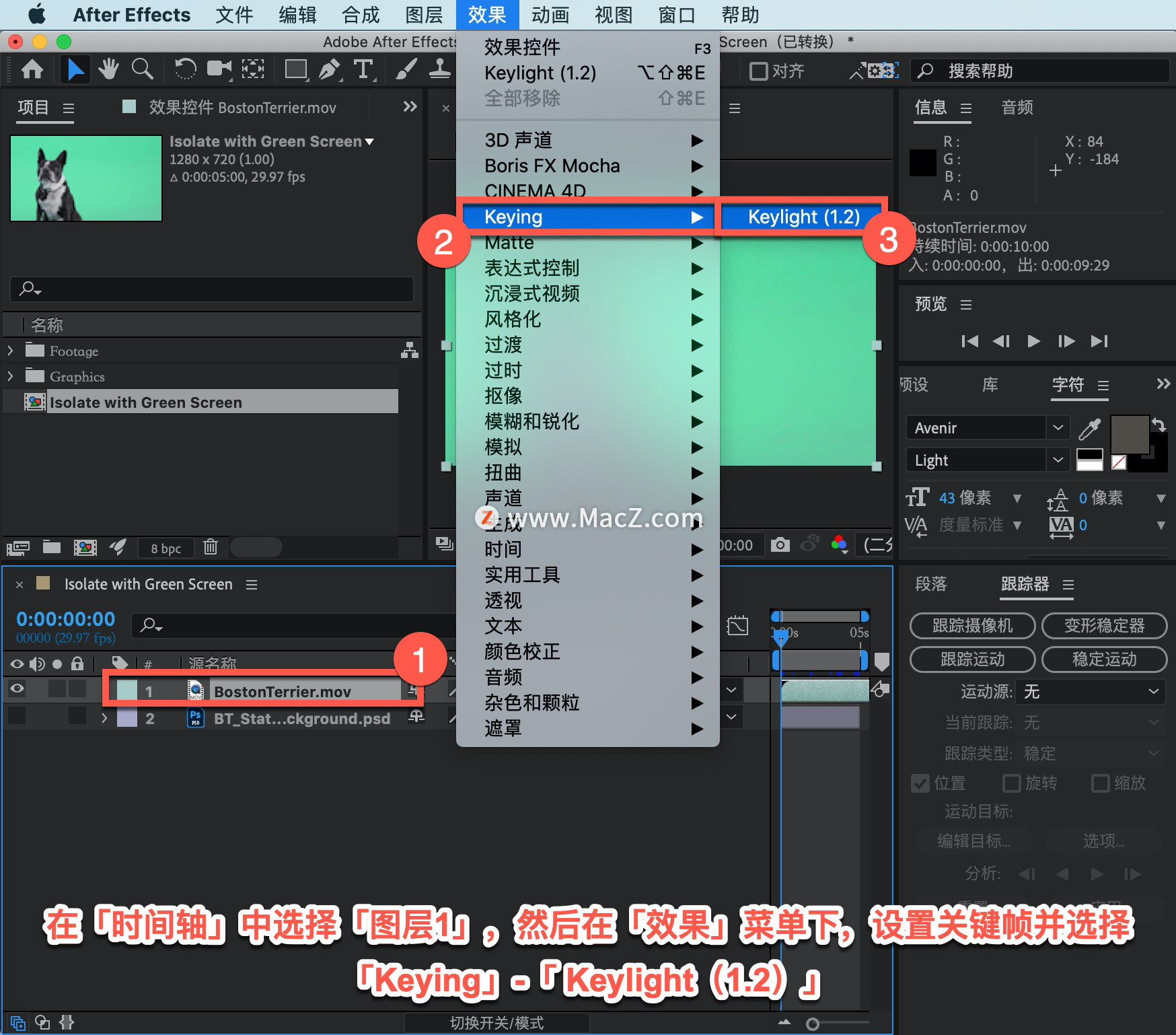Enable the 对齐 snapping checkbox

pyautogui.click(x=759, y=71)
